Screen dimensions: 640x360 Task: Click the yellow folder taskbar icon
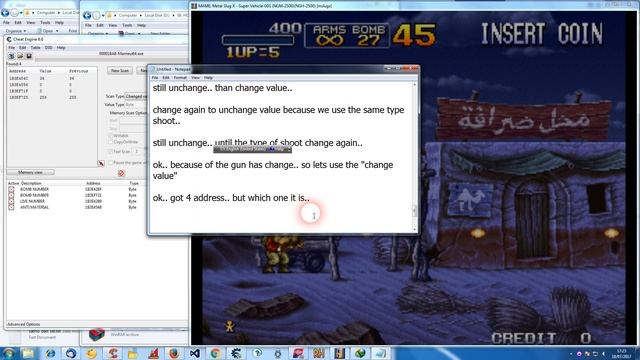pyautogui.click(x=133, y=353)
